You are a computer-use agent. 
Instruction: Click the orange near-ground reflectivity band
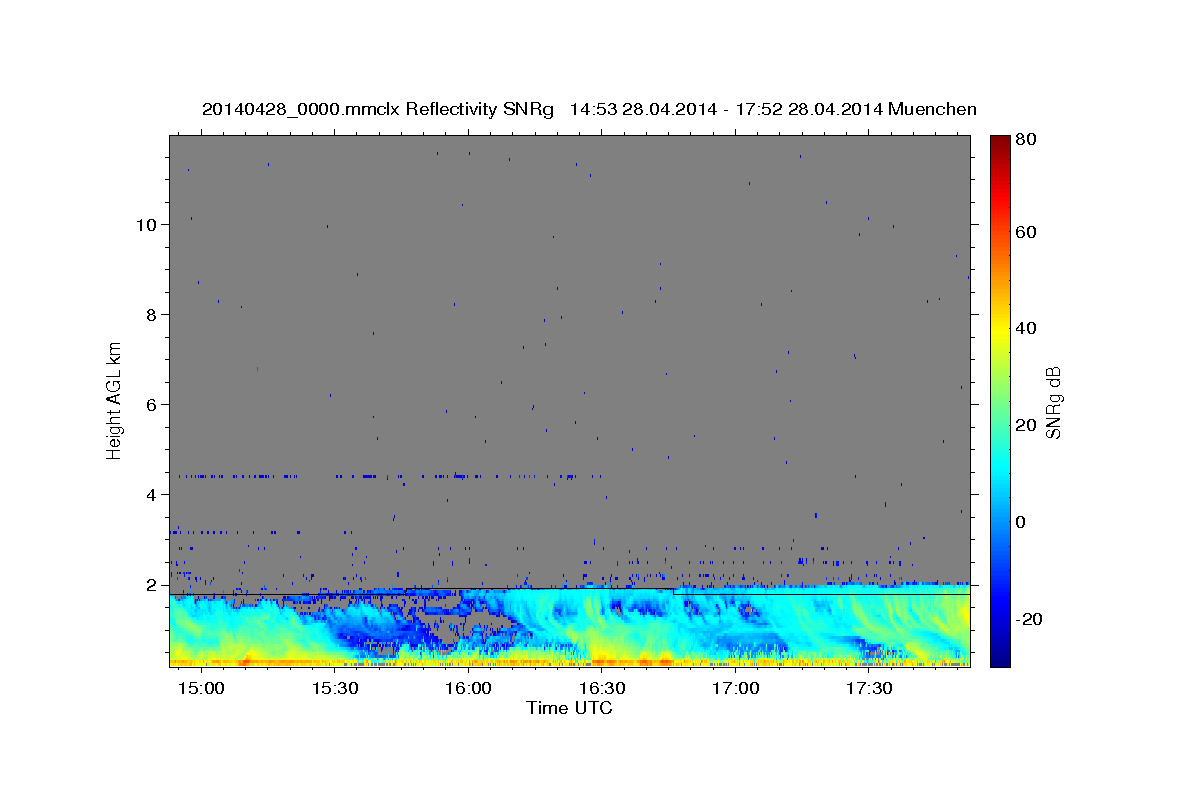tap(570, 661)
